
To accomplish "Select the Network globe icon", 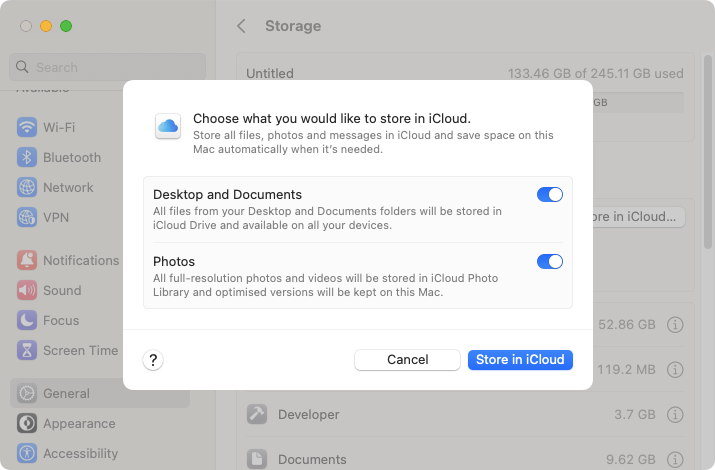I will [27, 187].
